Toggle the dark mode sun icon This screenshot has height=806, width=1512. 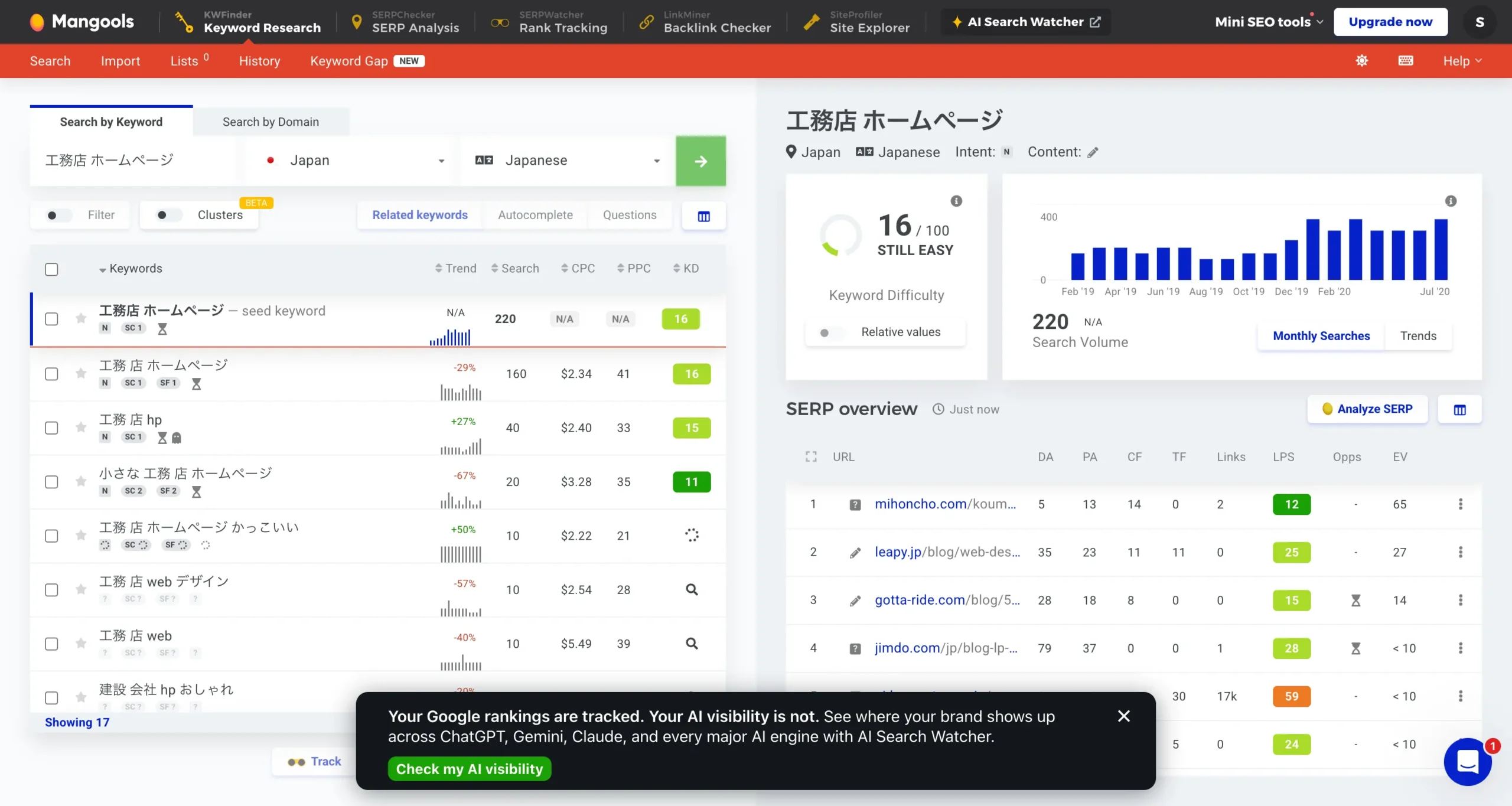(x=1362, y=61)
